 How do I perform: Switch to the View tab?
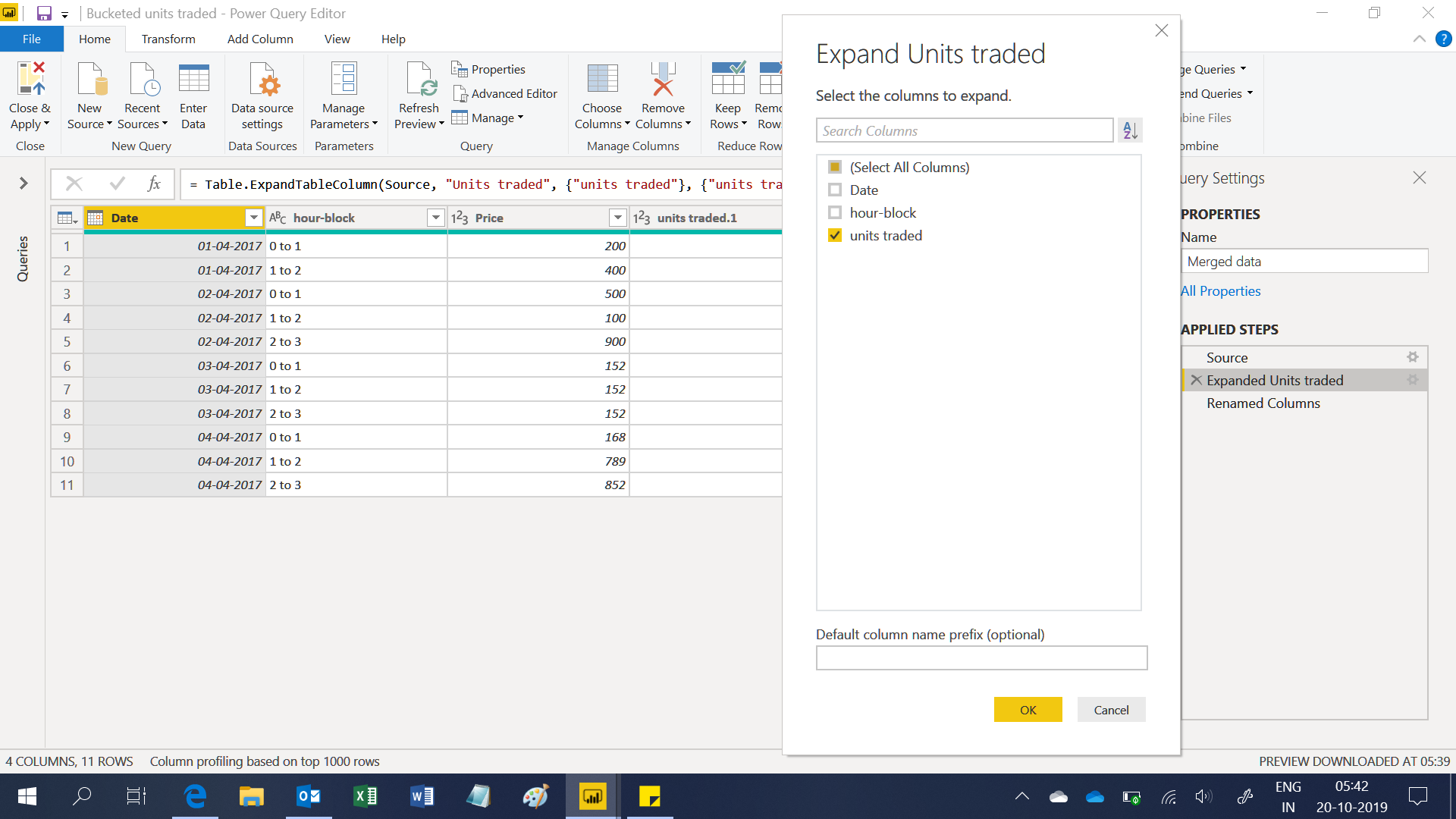coord(337,39)
